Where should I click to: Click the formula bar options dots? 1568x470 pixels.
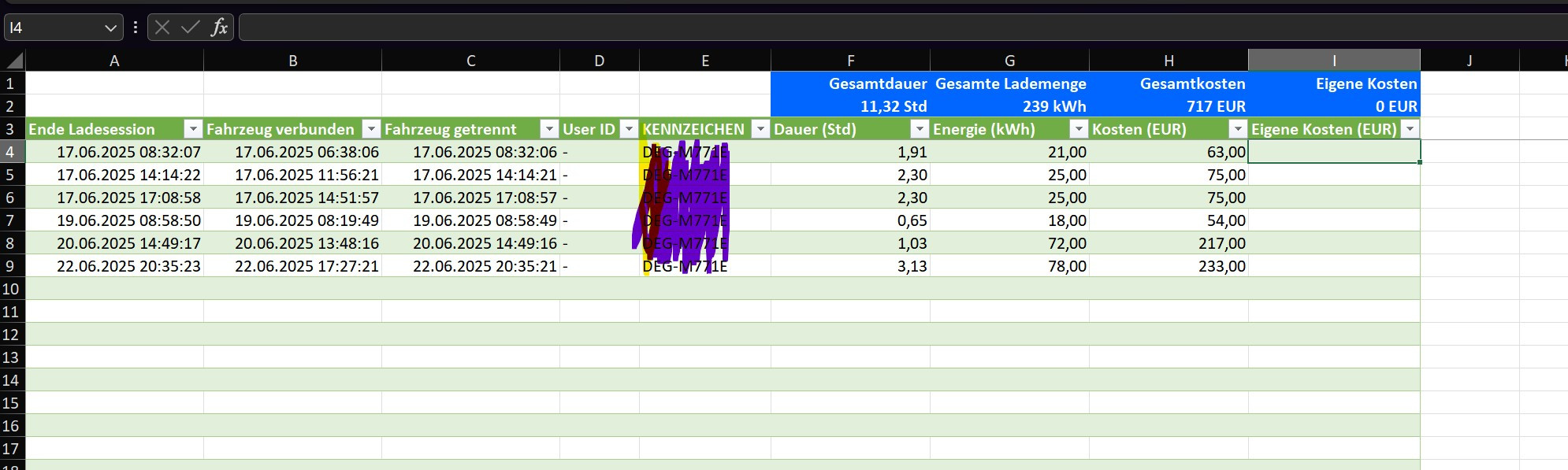[x=136, y=28]
